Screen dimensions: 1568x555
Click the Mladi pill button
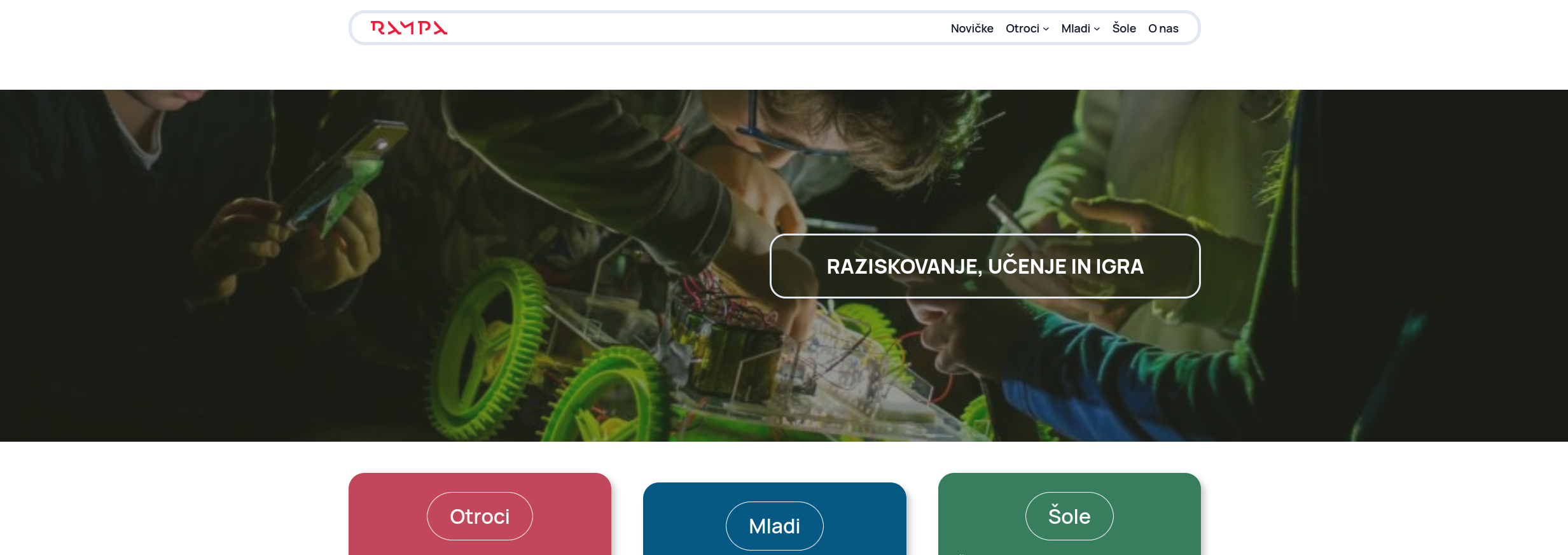tap(774, 526)
